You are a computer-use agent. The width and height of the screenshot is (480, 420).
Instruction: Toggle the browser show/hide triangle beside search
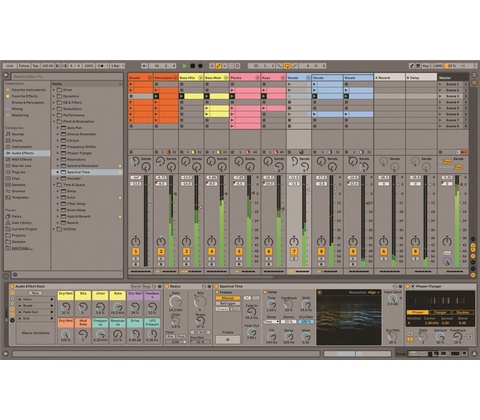click(6, 75)
